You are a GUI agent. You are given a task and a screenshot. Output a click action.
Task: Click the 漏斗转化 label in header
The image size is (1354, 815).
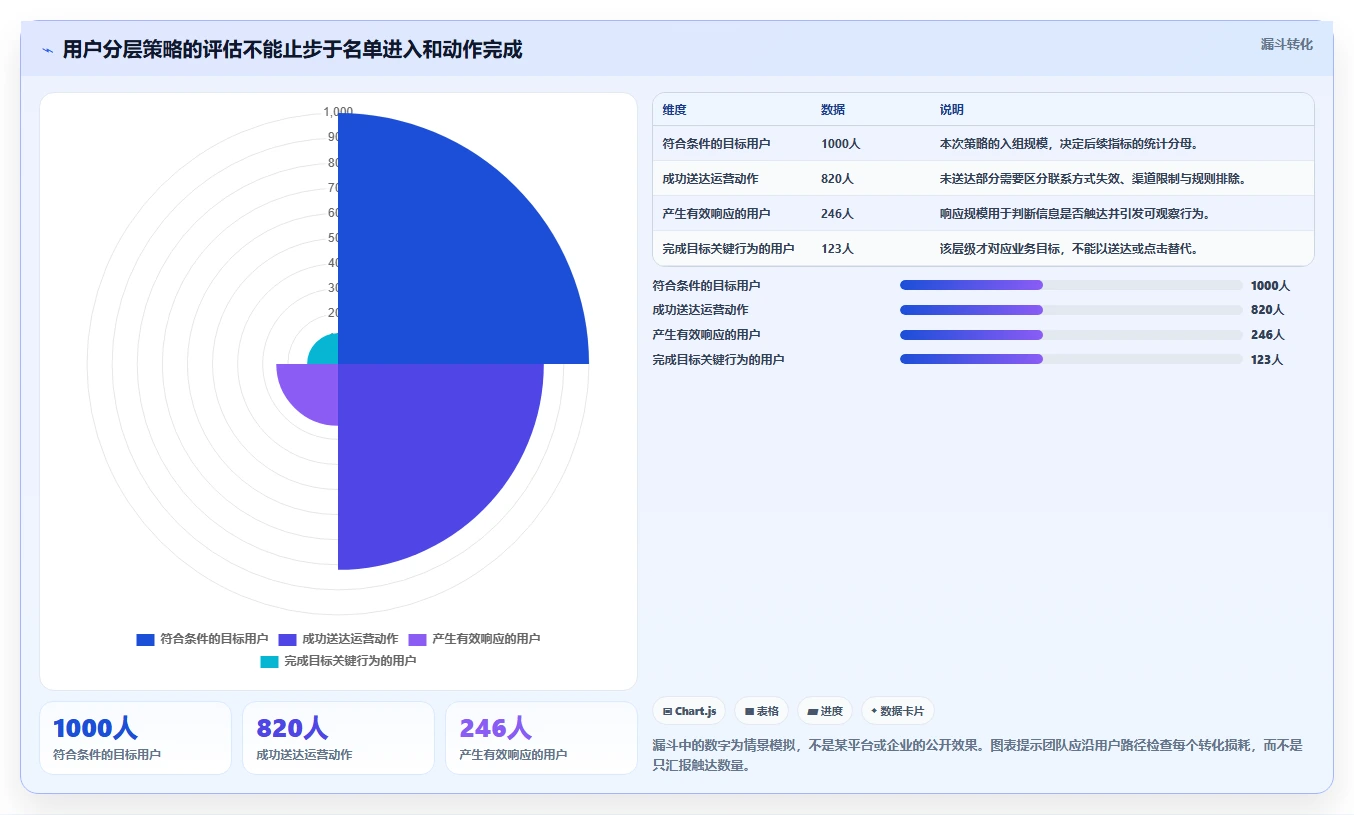pyautogui.click(x=1286, y=44)
